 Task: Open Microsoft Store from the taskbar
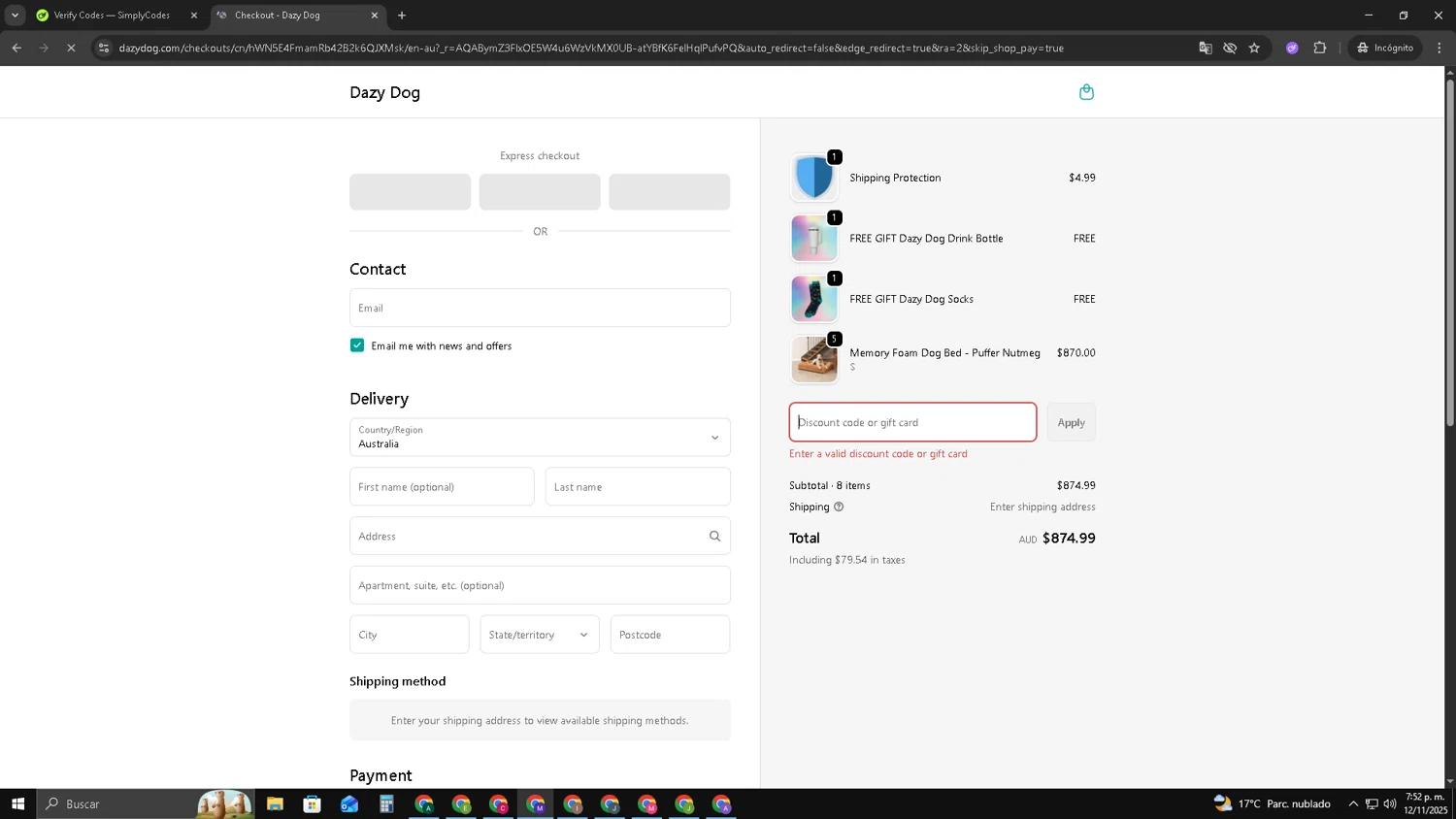(x=312, y=803)
